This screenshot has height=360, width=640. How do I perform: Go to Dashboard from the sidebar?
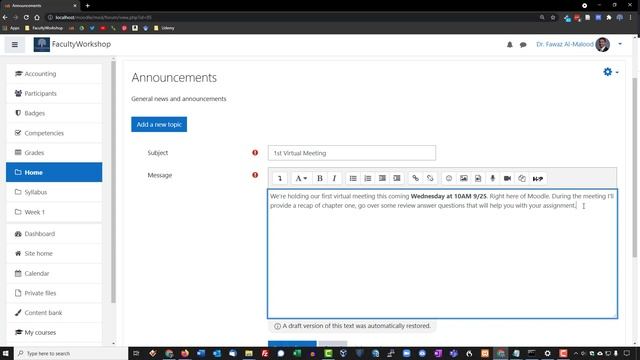click(54, 234)
